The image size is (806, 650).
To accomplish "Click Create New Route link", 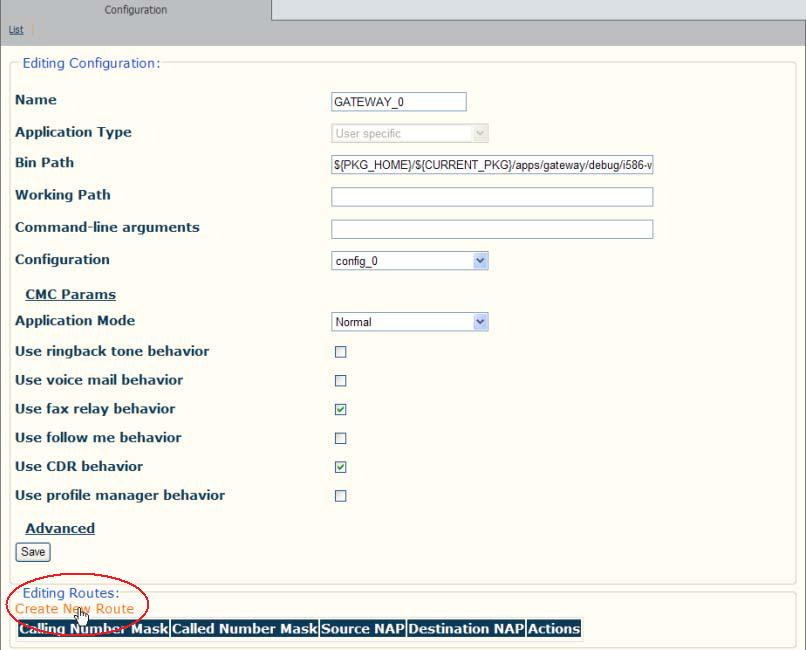I will pyautogui.click(x=75, y=609).
